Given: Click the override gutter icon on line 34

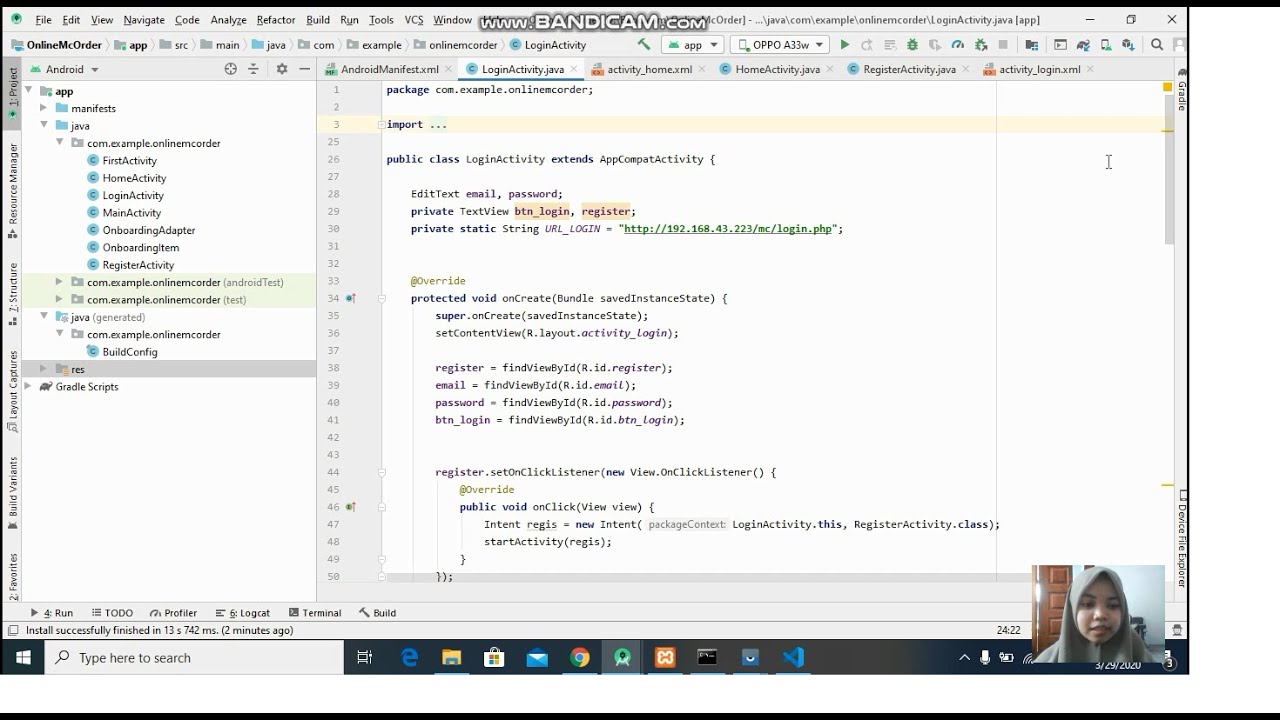Looking at the screenshot, I should (x=351, y=298).
